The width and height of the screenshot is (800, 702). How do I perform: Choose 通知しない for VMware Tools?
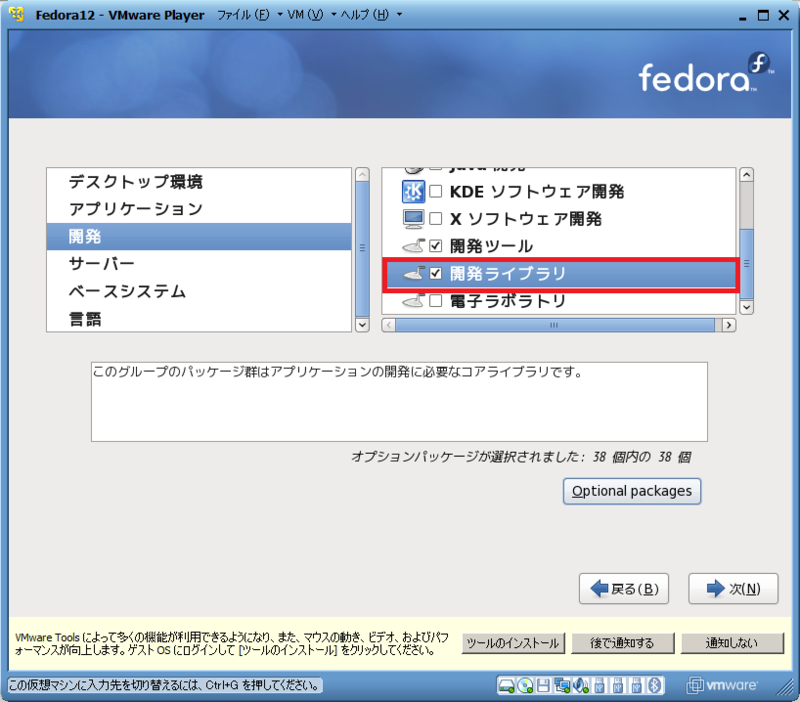point(731,643)
